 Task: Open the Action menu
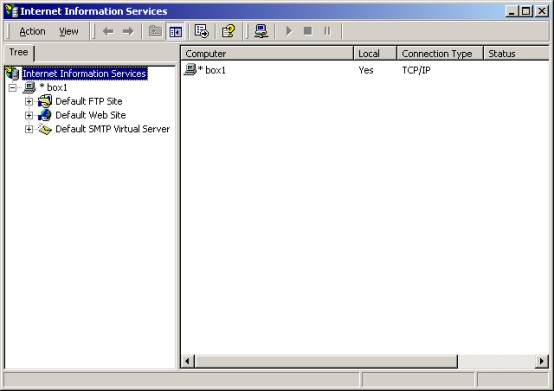click(x=32, y=32)
